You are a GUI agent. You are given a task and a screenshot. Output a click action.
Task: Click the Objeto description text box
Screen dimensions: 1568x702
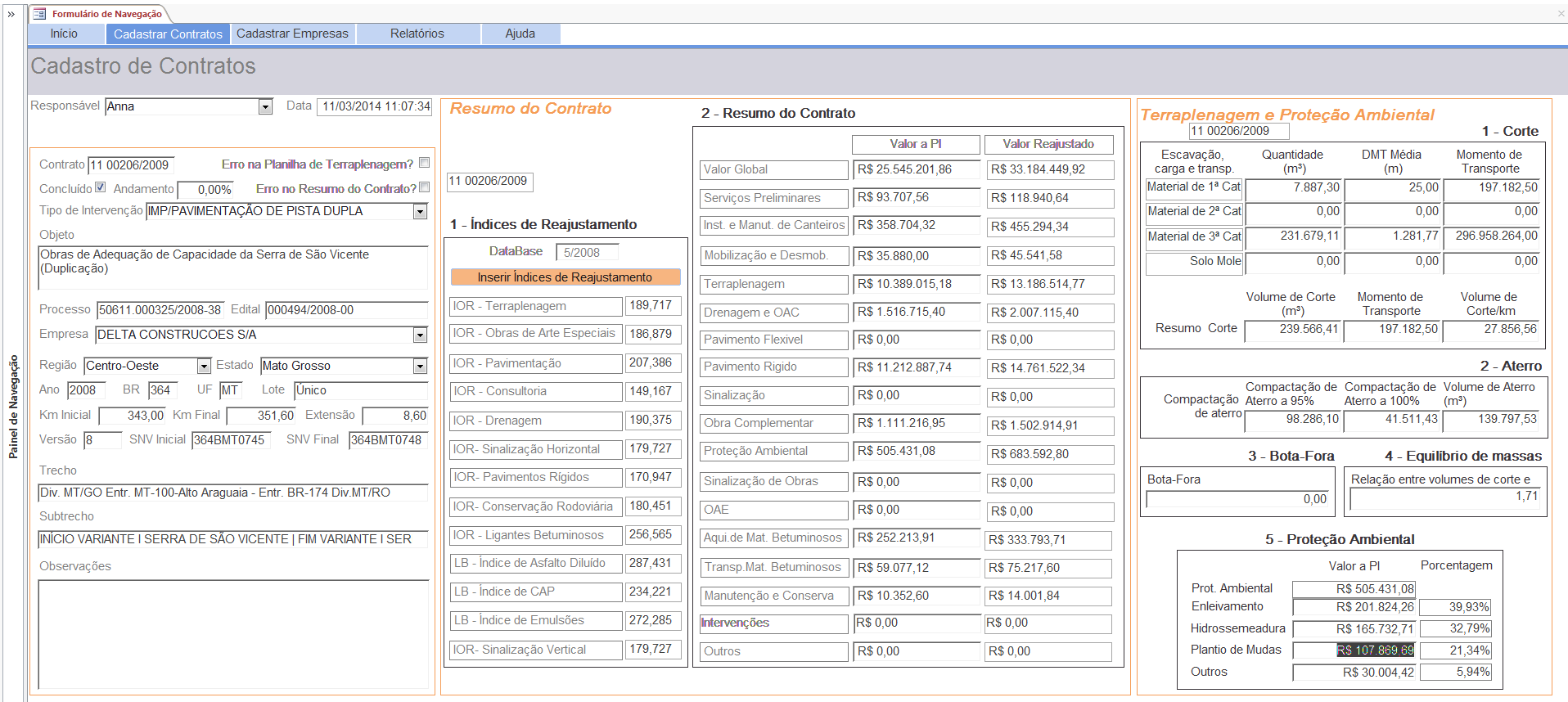pyautogui.click(x=233, y=268)
